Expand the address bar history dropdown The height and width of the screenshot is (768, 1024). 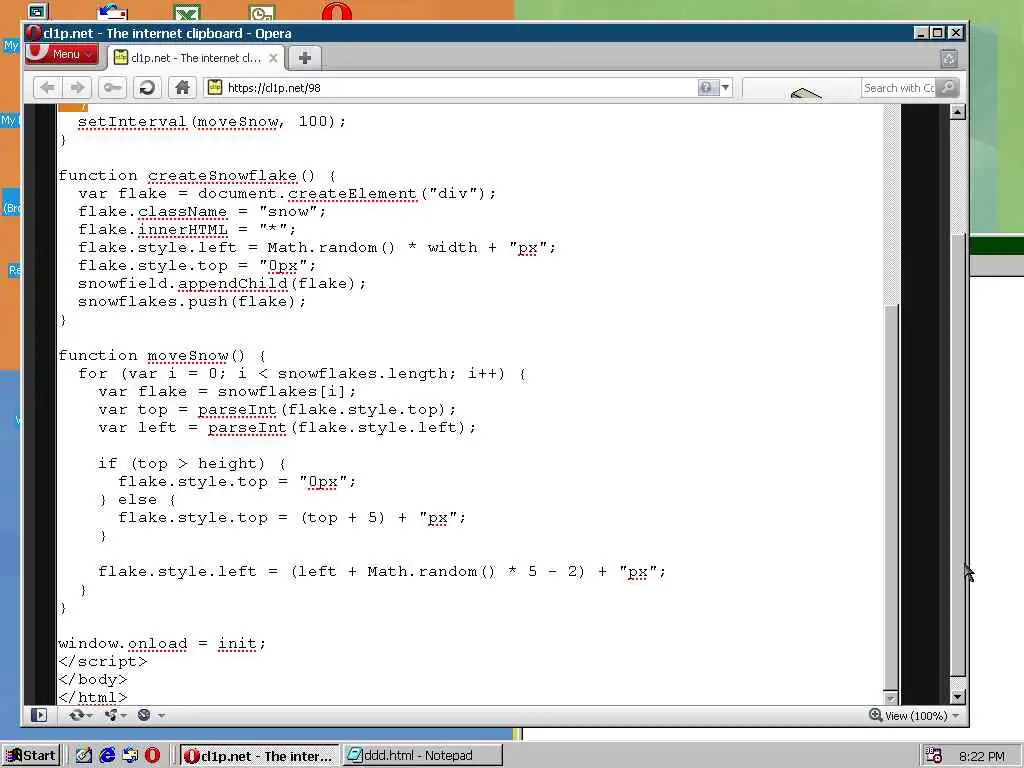[726, 88]
